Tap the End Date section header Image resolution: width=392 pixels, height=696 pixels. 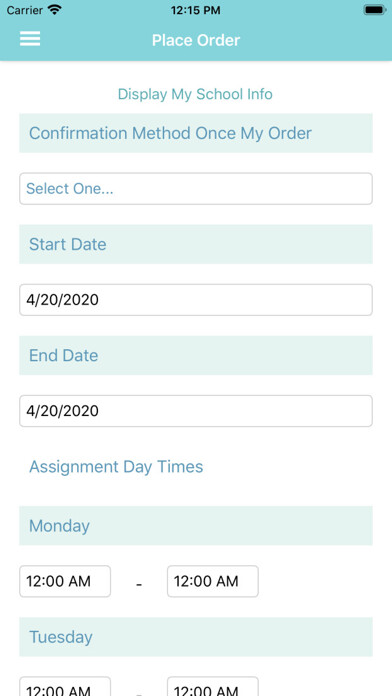(196, 355)
